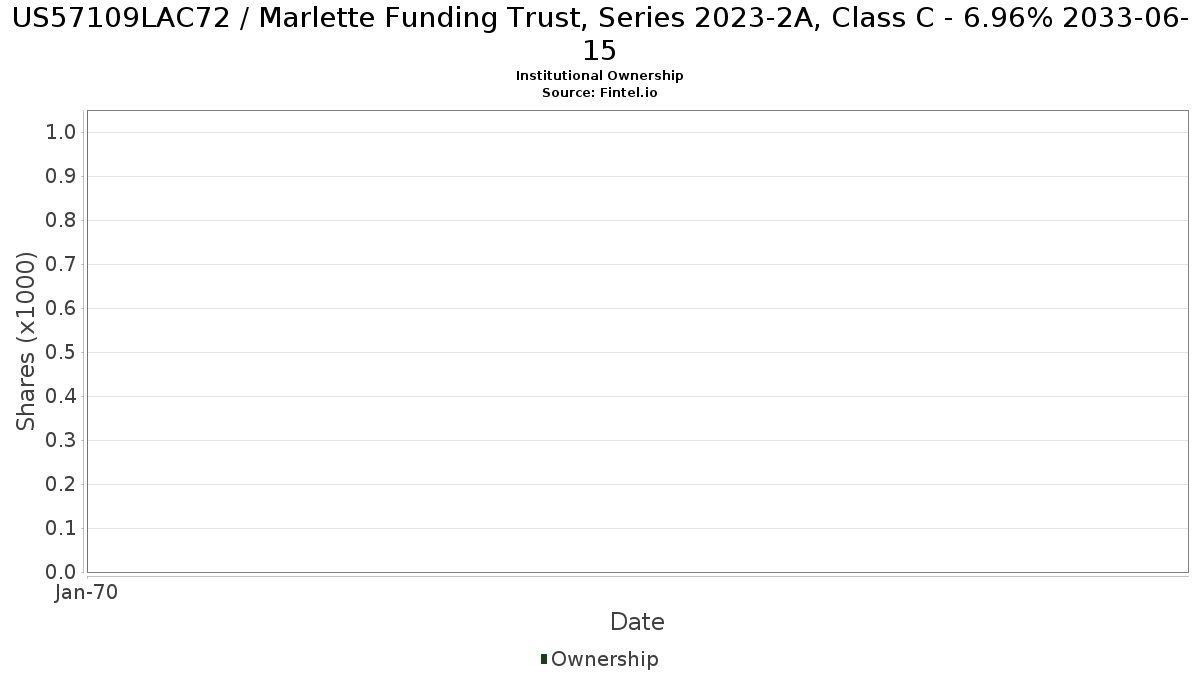Click the Shares (x1000) y-axis title
Screen dimensions: 1200x675
click(x=27, y=341)
